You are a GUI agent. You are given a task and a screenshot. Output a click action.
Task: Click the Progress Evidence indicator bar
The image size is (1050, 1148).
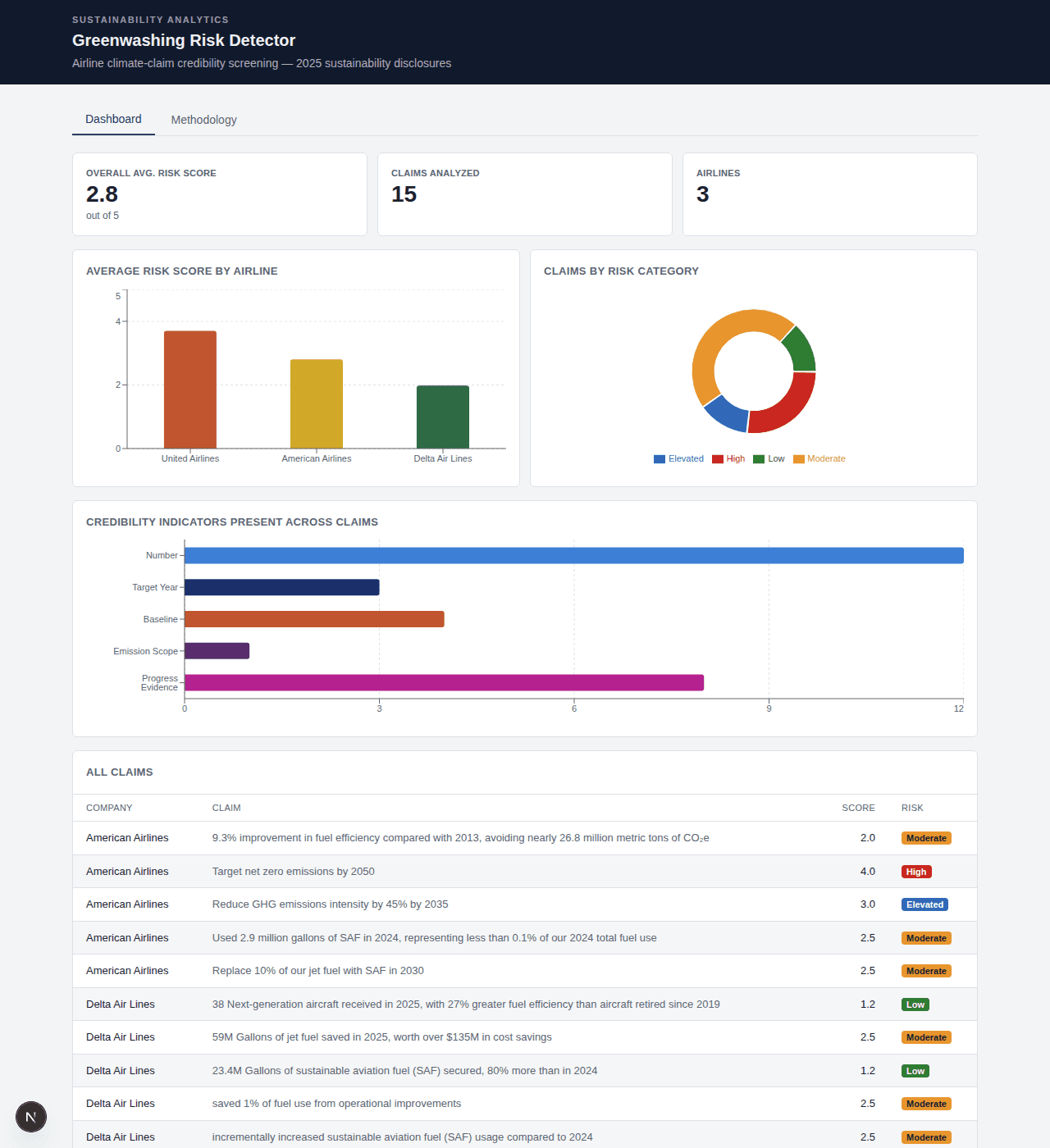tap(444, 682)
